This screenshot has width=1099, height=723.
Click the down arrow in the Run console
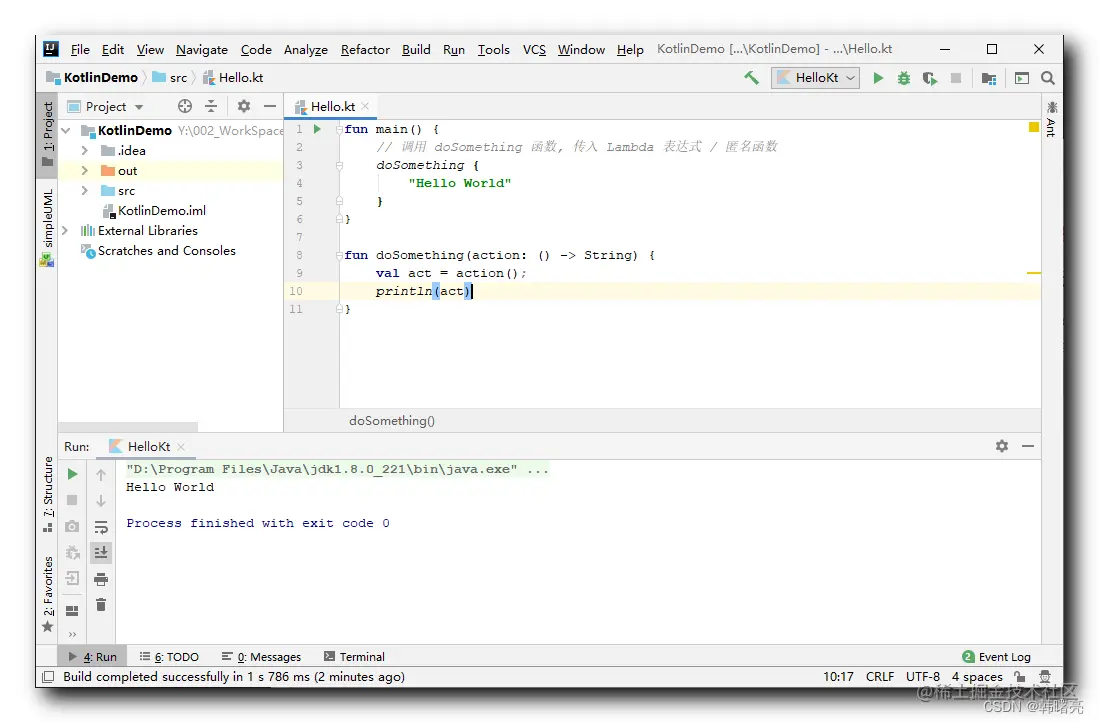click(x=101, y=501)
